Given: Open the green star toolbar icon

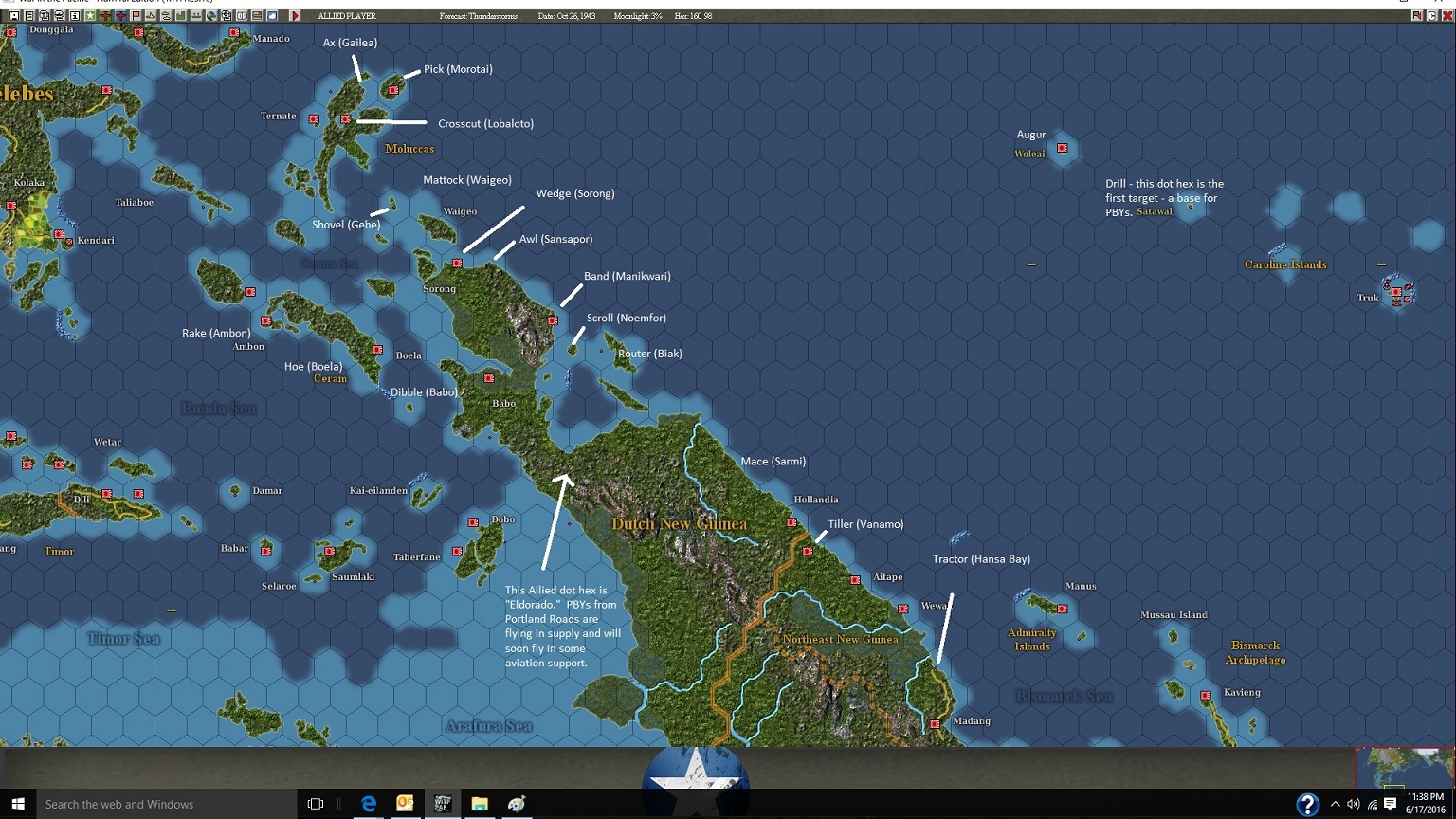Looking at the screenshot, I should pos(90,16).
